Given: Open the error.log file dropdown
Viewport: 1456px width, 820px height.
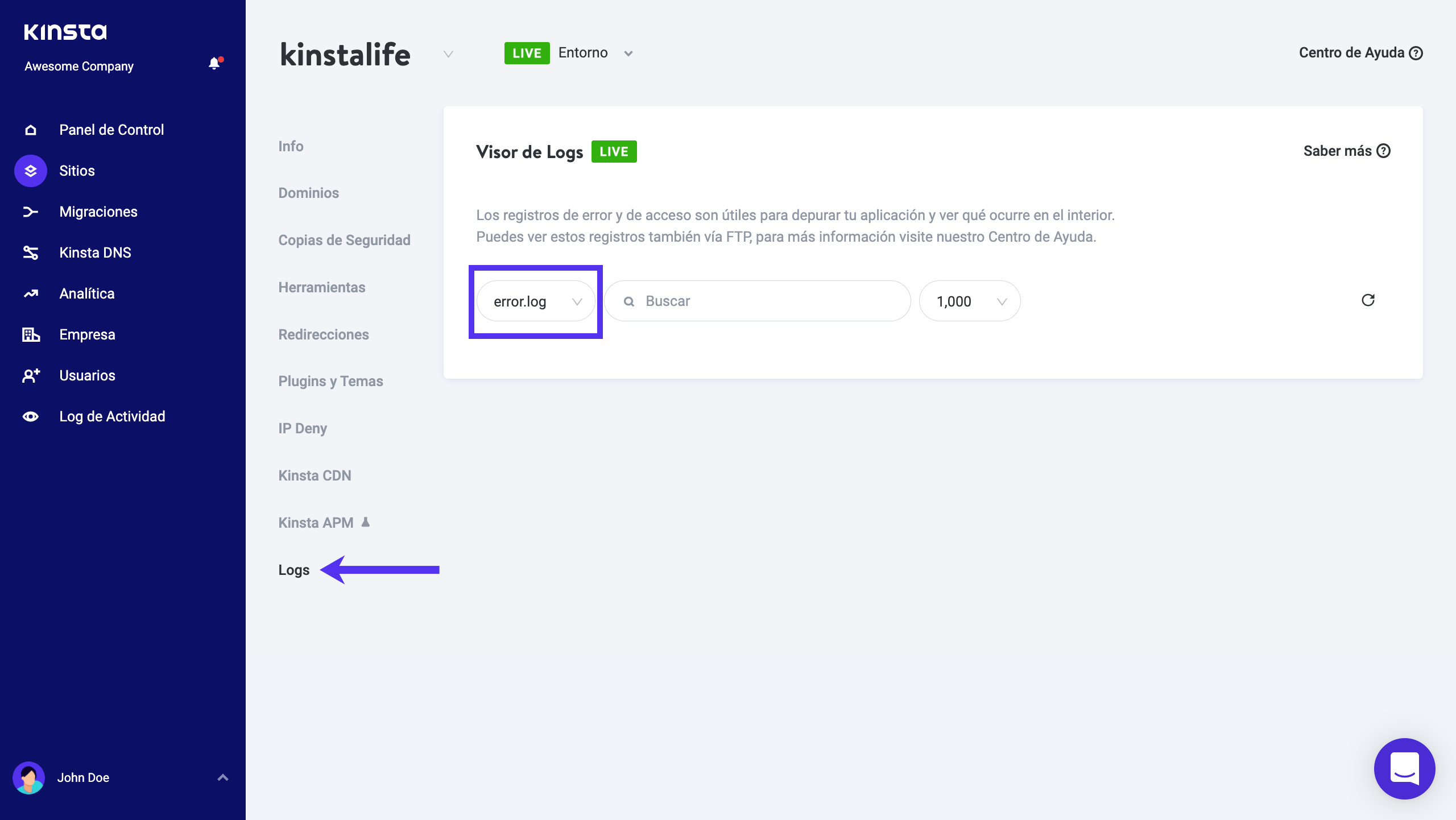Looking at the screenshot, I should click(536, 301).
